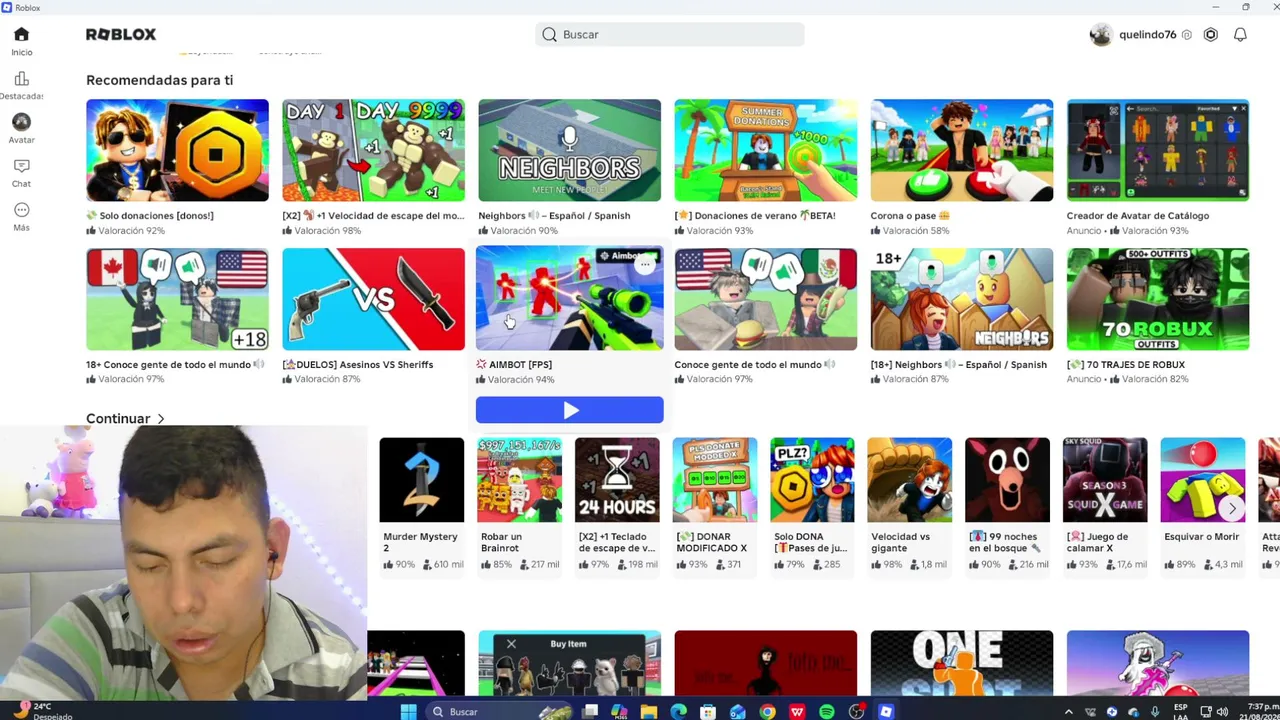Open the volume control in the system tray
This screenshot has width=1280, height=720.
[1222, 712]
